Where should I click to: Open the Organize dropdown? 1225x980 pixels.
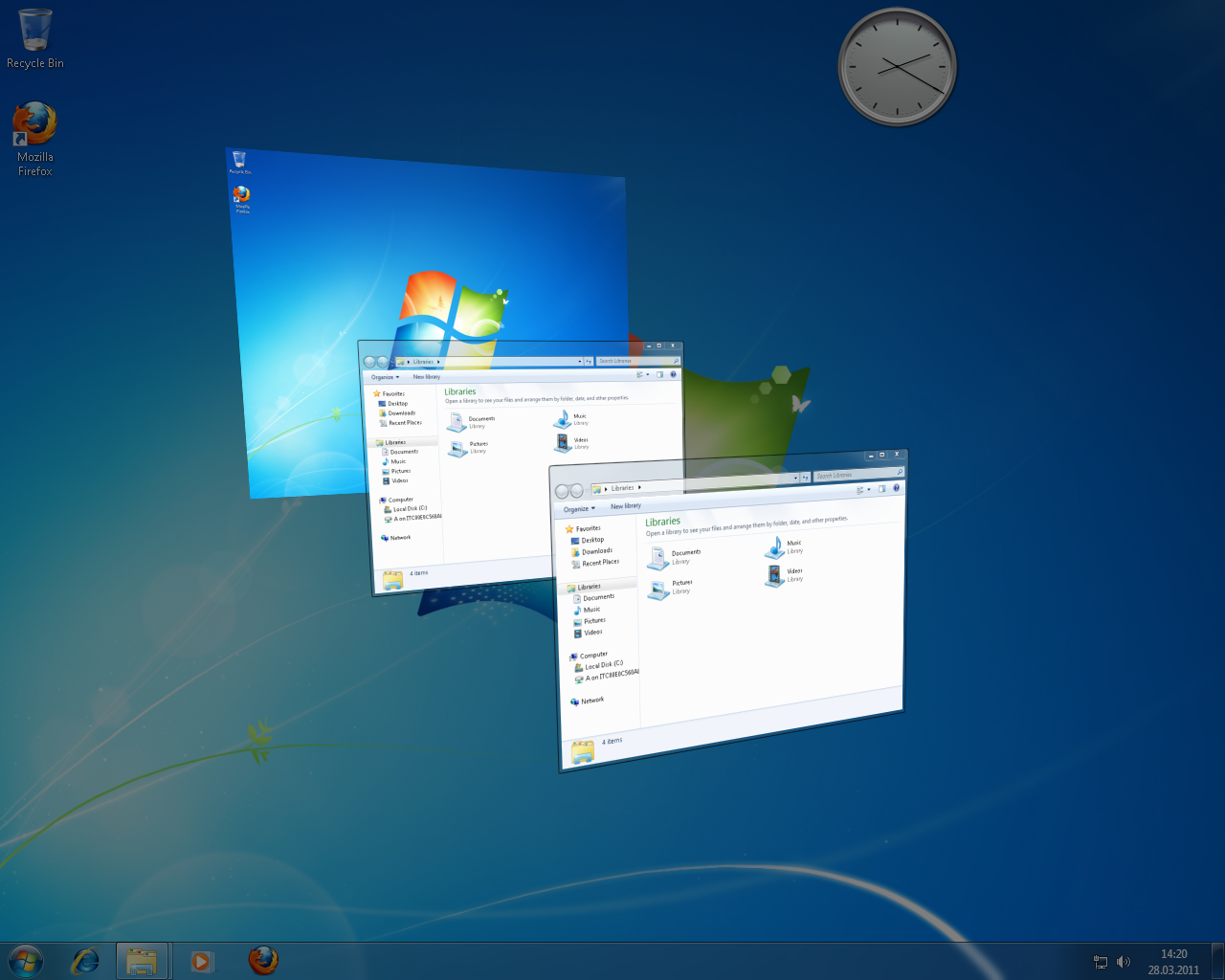coord(578,508)
